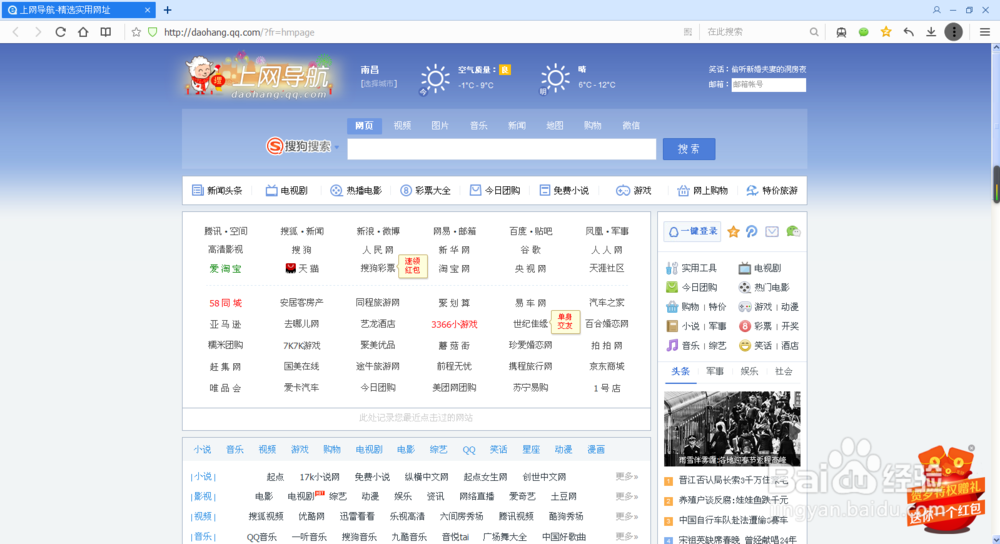Image resolution: width=1000 pixels, height=544 pixels.
Task: Close the 上网导航 browser tab
Action: 147,10
